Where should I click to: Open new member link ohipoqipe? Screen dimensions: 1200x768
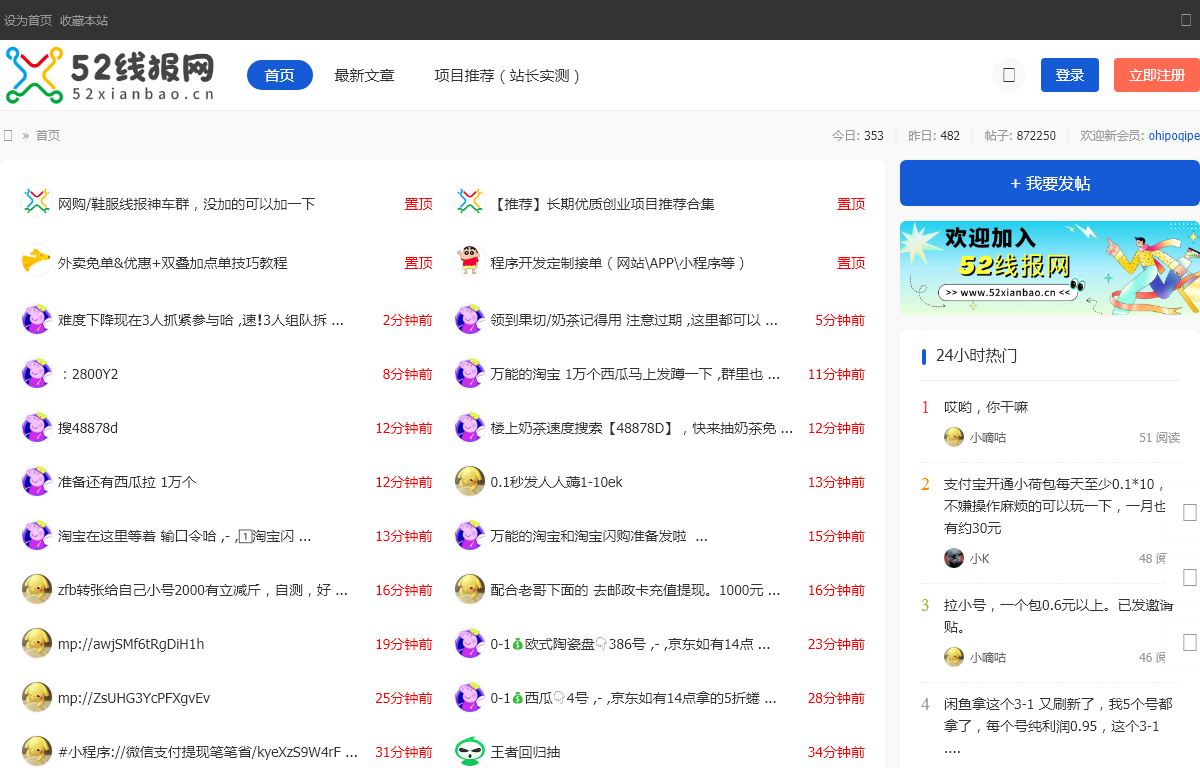1174,135
